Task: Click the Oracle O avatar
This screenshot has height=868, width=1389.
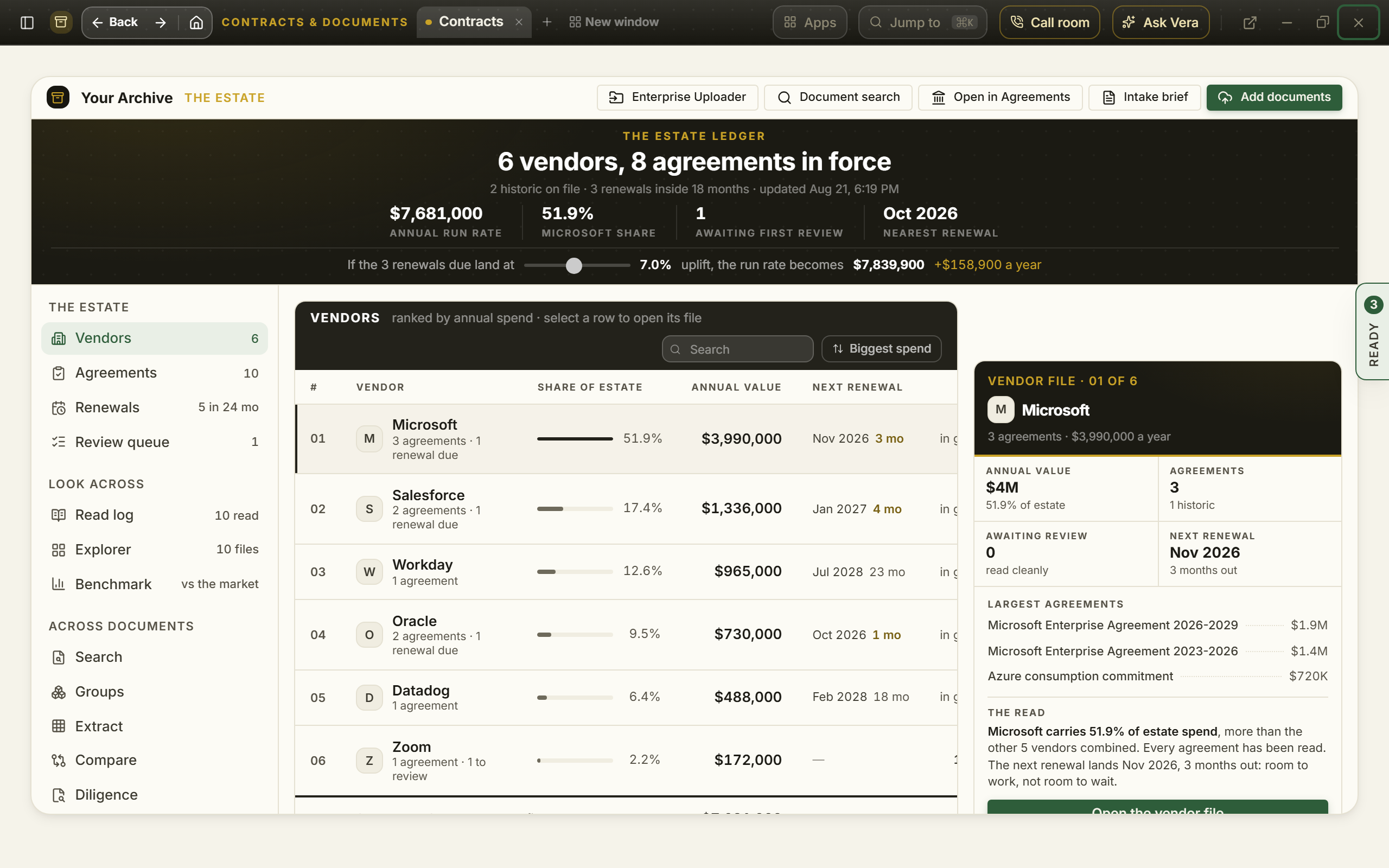Action: [x=369, y=634]
